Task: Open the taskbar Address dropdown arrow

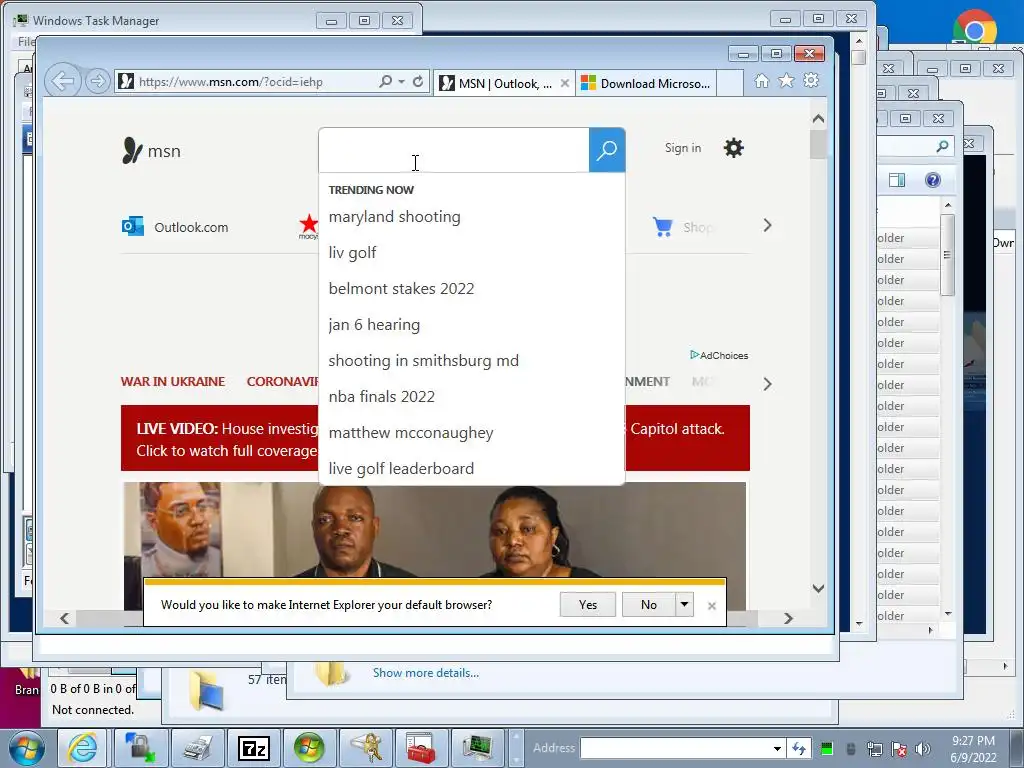Action: pos(777,748)
